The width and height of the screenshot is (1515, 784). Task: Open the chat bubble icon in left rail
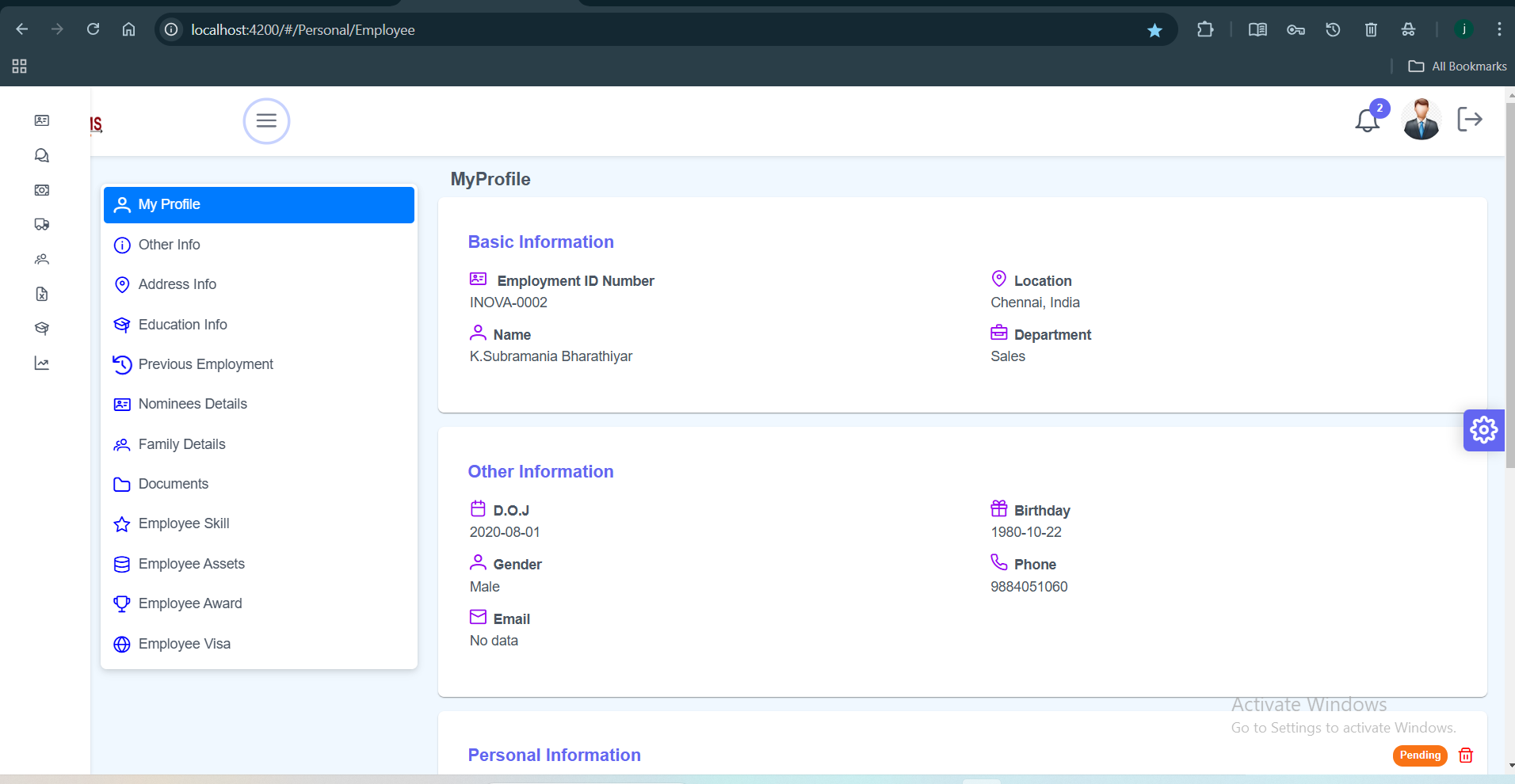click(42, 156)
